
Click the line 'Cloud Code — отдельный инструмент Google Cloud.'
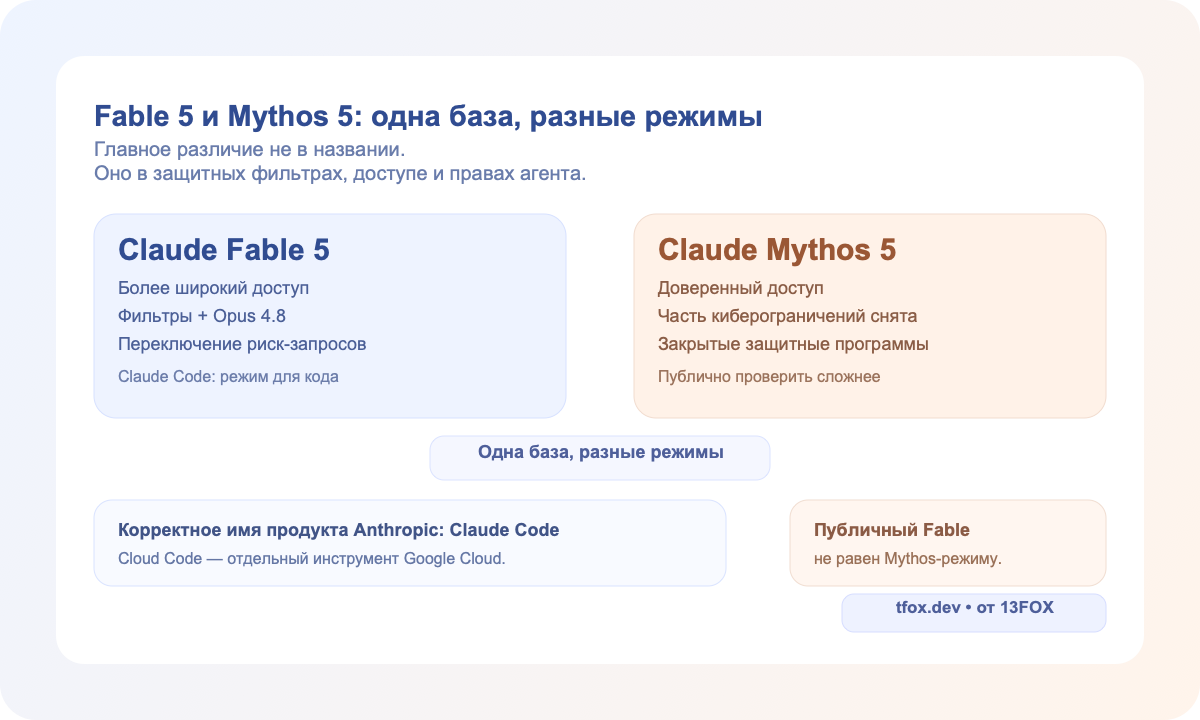coord(312,558)
